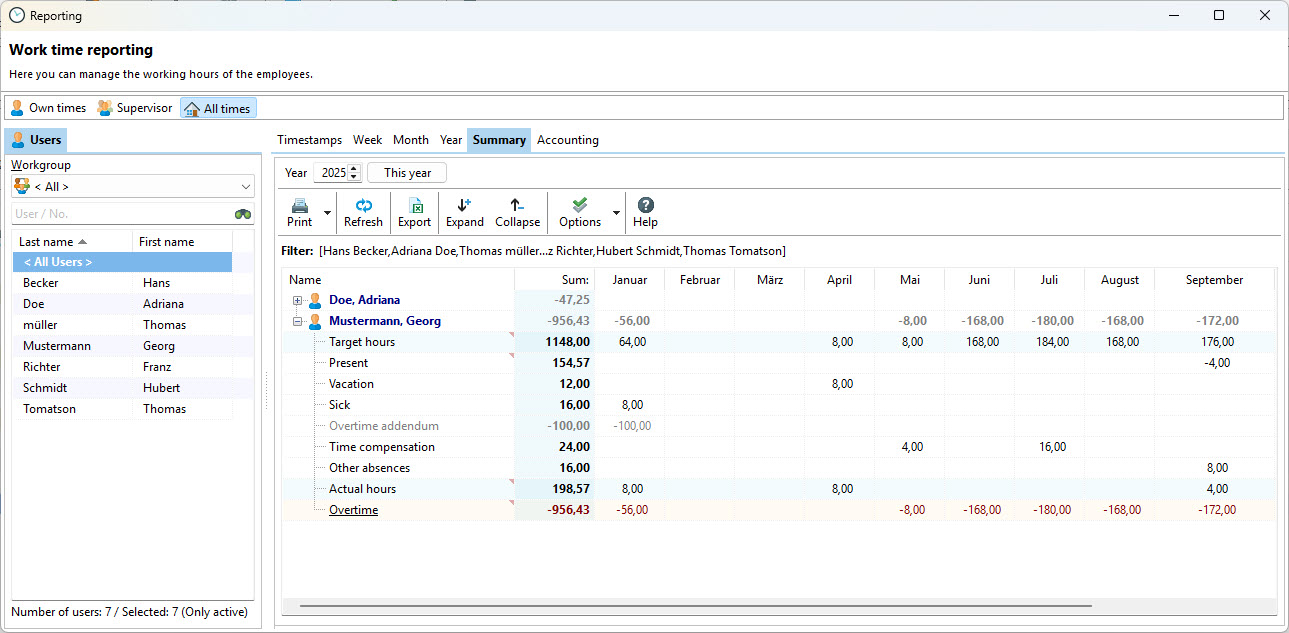Click the Collapse rows toolbar icon

coord(517,206)
